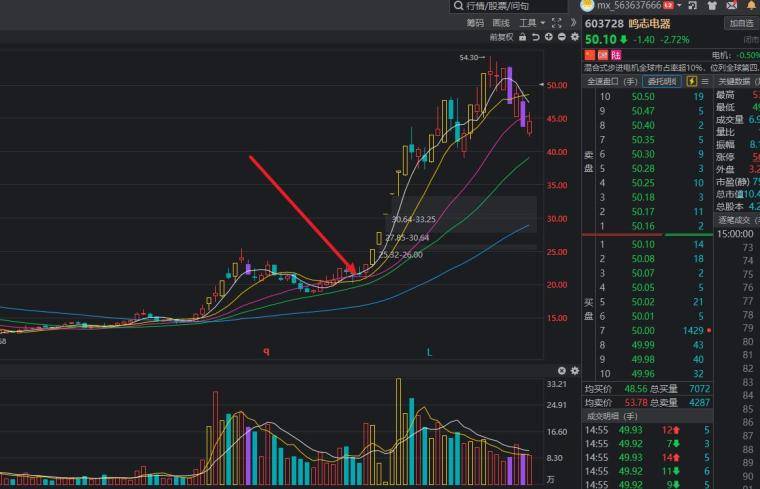The width and height of the screenshot is (760, 489).
Task: Open the T-shirt skin theme icon
Action: pos(712,5)
